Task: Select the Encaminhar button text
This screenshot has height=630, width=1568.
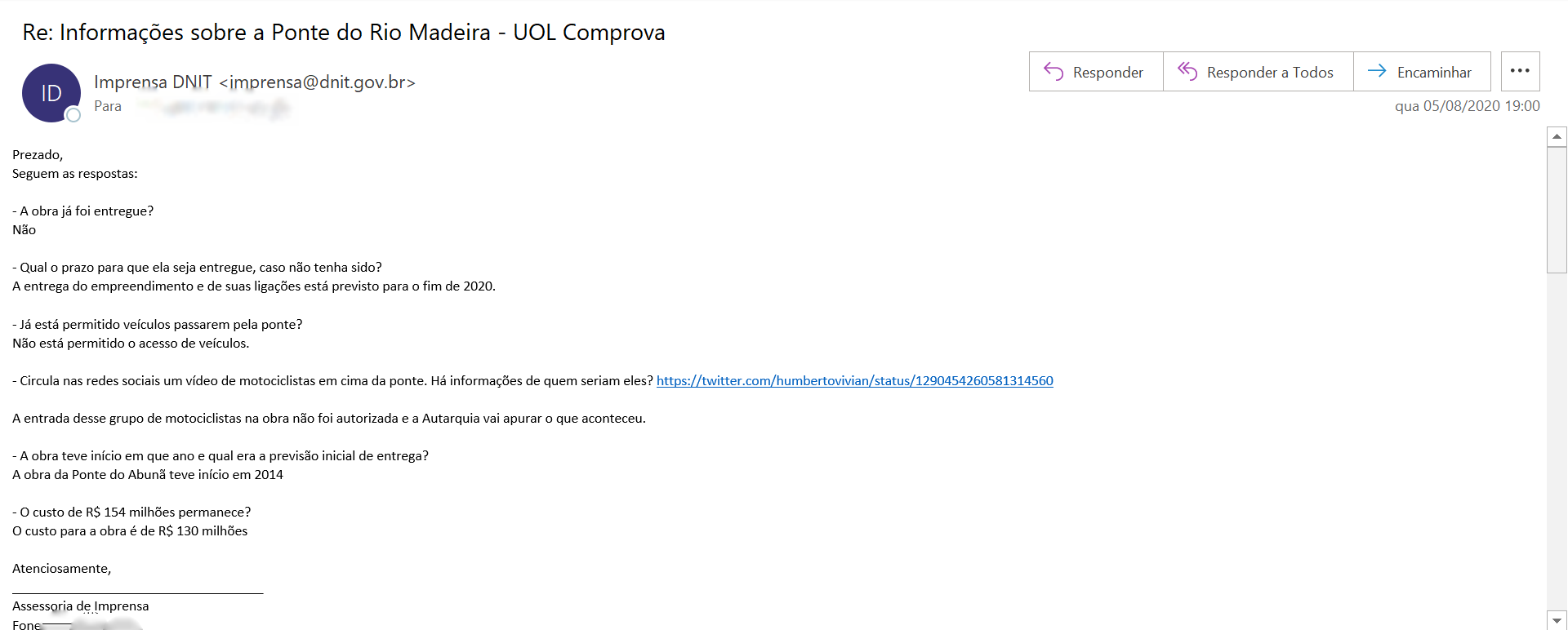Action: point(1434,73)
